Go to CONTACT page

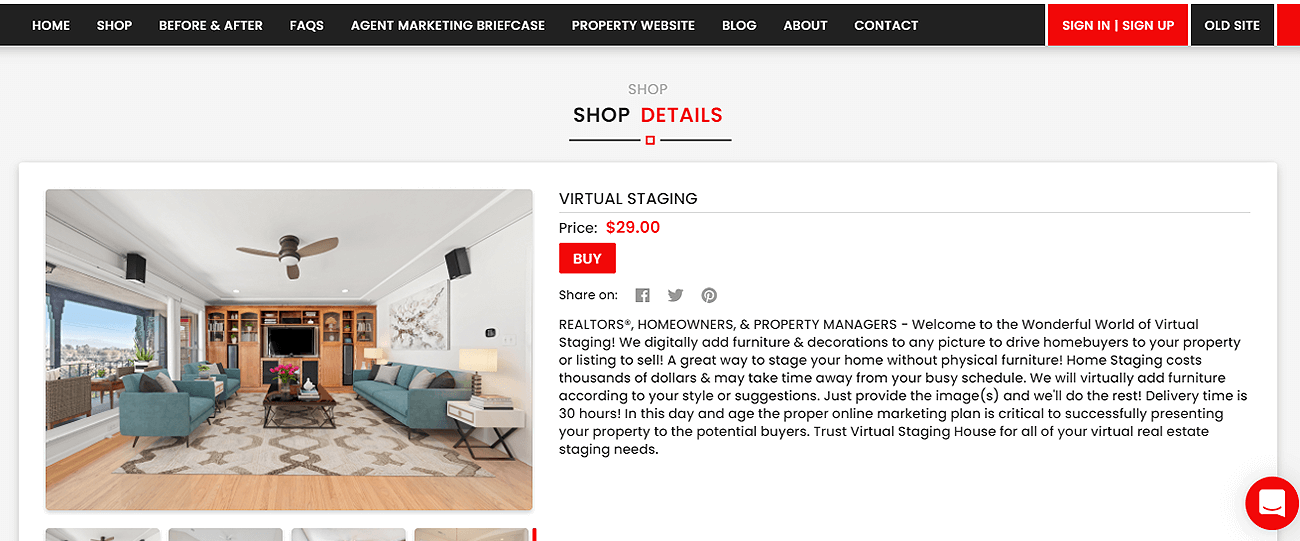(886, 25)
